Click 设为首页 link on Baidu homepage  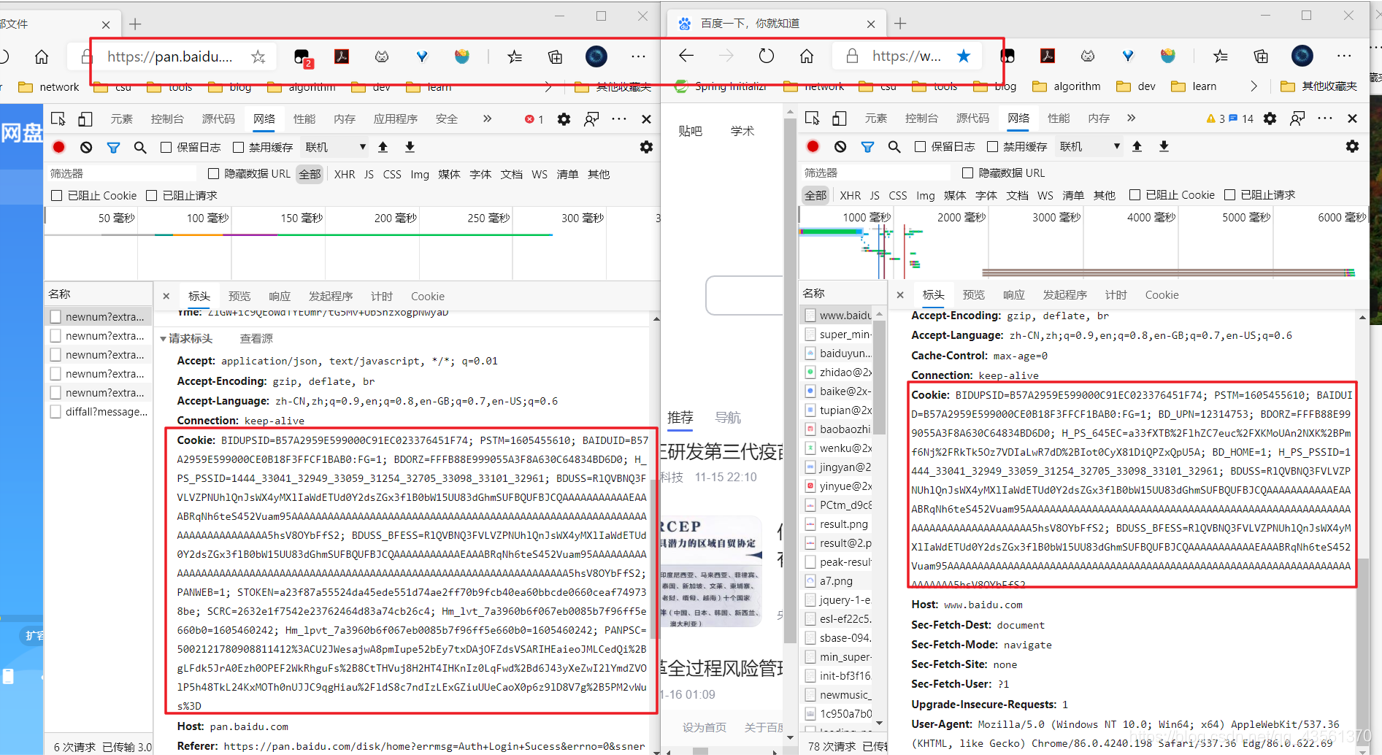point(704,727)
